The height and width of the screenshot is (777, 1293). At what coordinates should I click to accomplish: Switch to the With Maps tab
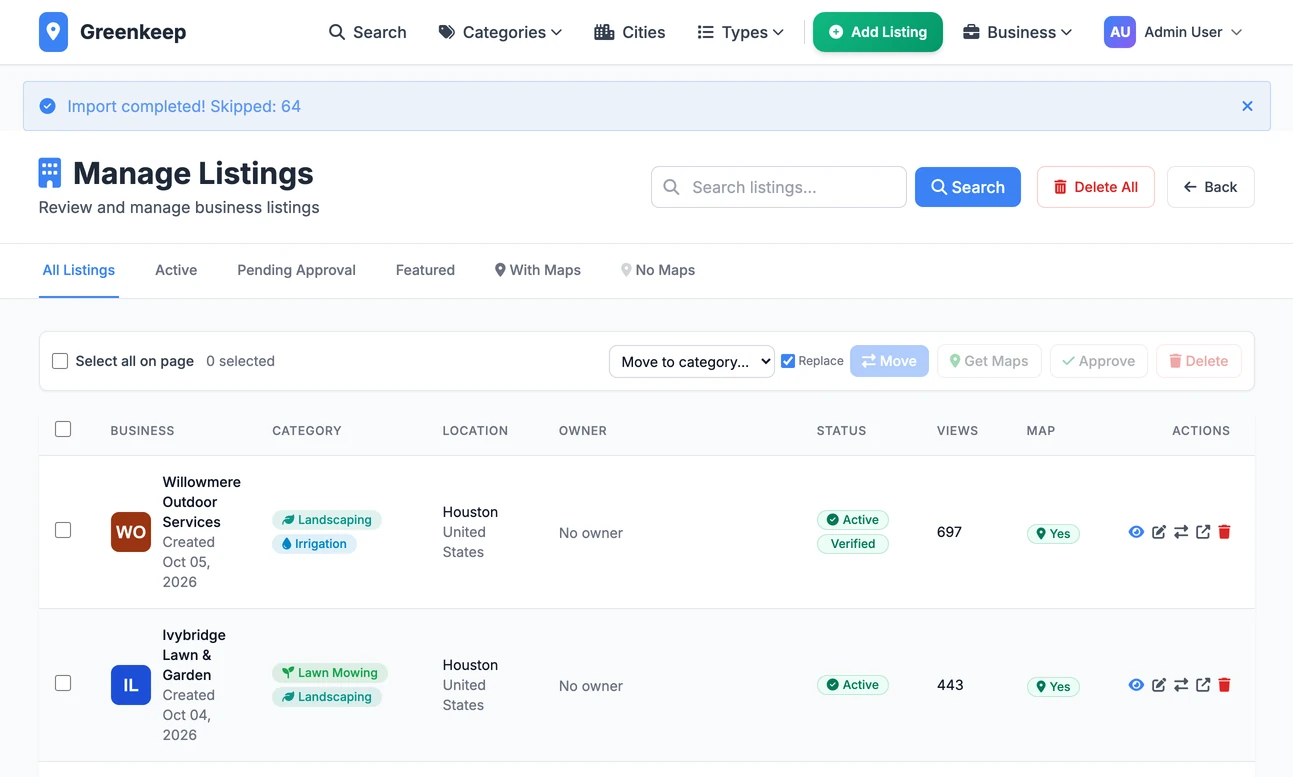538,270
